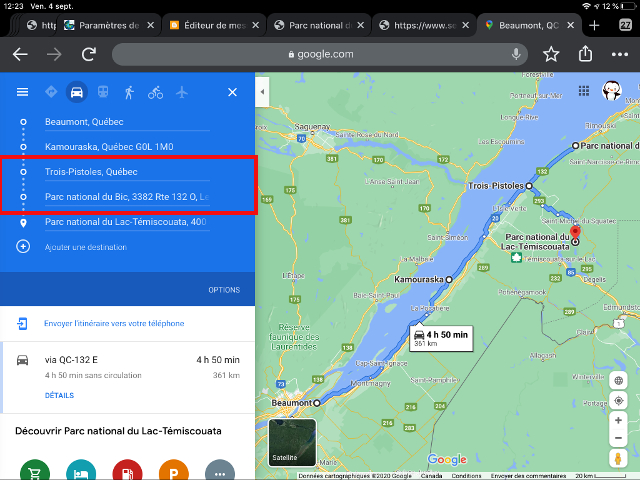Click the Street View pegman icon

click(619, 456)
